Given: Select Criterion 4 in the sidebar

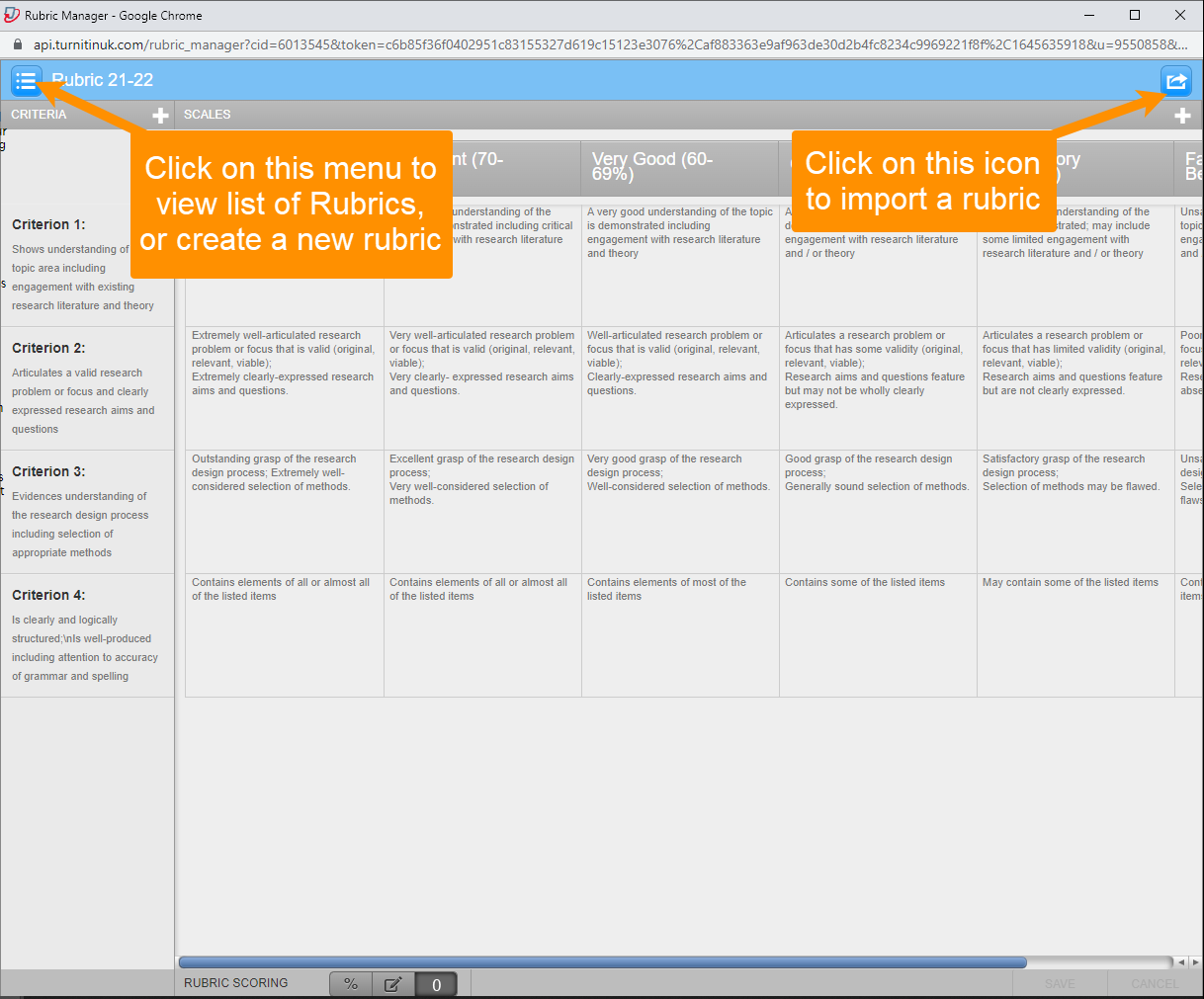Looking at the screenshot, I should tap(49, 595).
